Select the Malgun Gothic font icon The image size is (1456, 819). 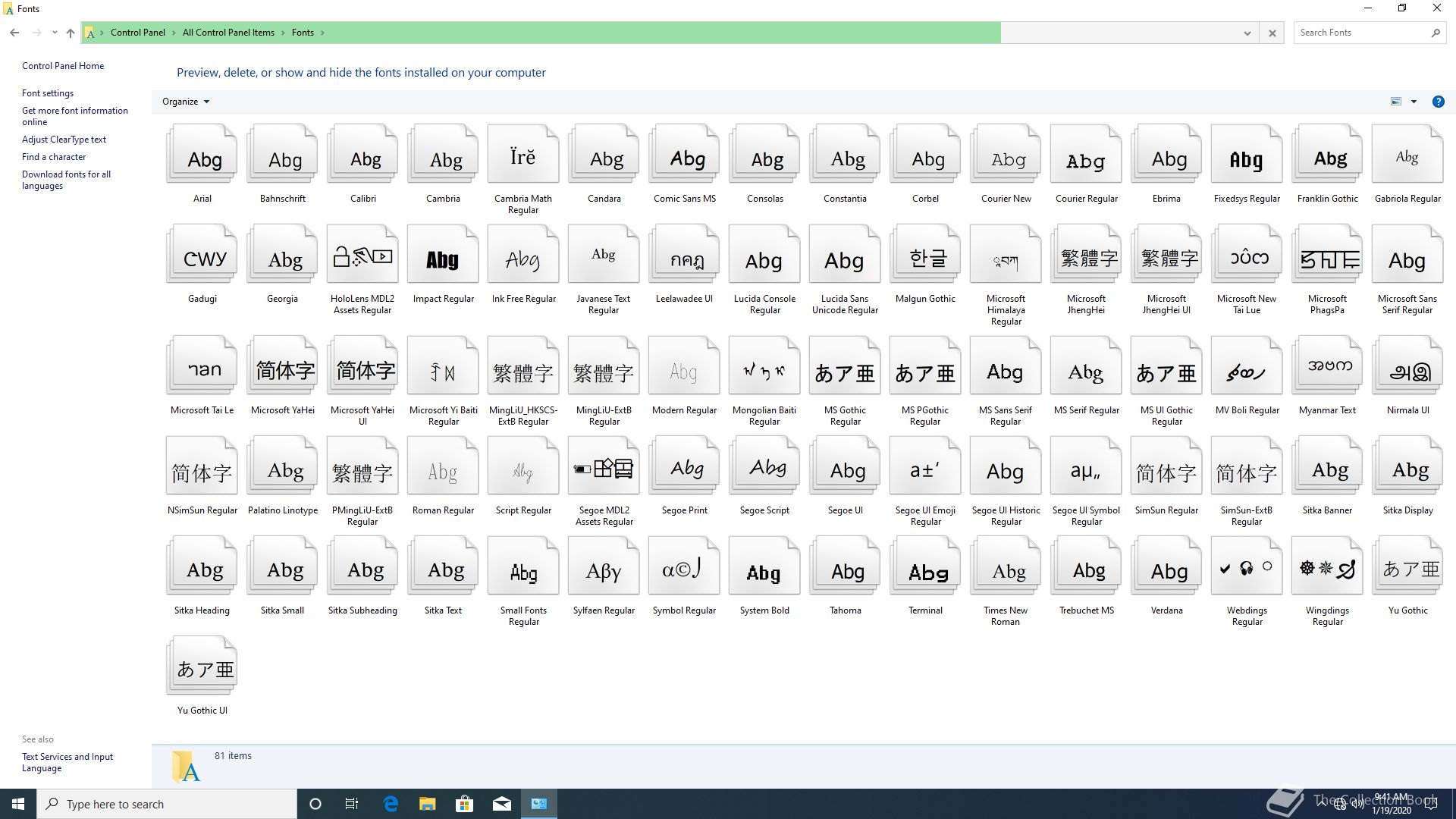point(926,256)
